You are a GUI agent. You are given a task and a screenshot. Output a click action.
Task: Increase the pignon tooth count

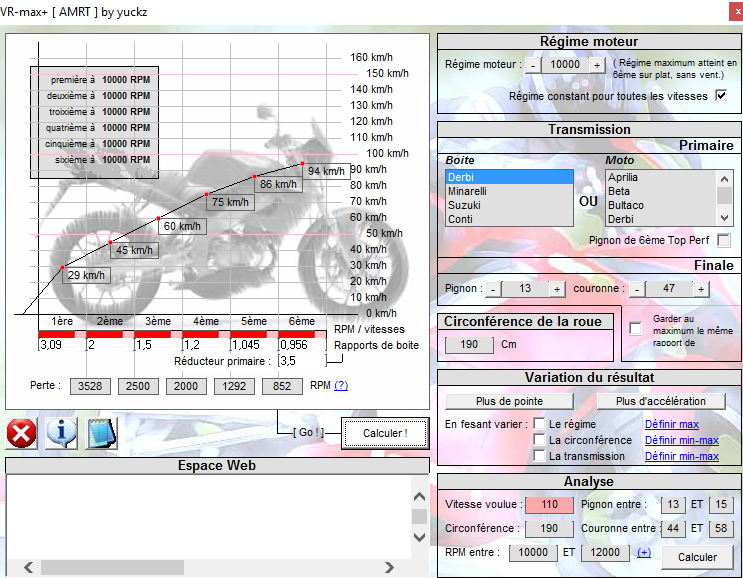coord(556,289)
